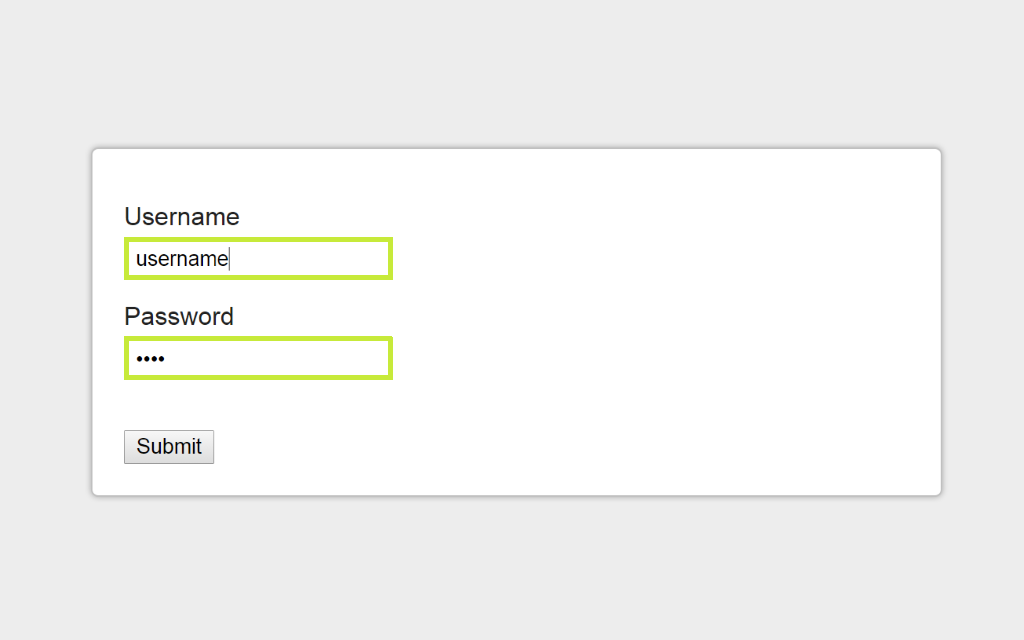Click gray page background above the form
1024x640 pixels.
click(x=512, y=72)
